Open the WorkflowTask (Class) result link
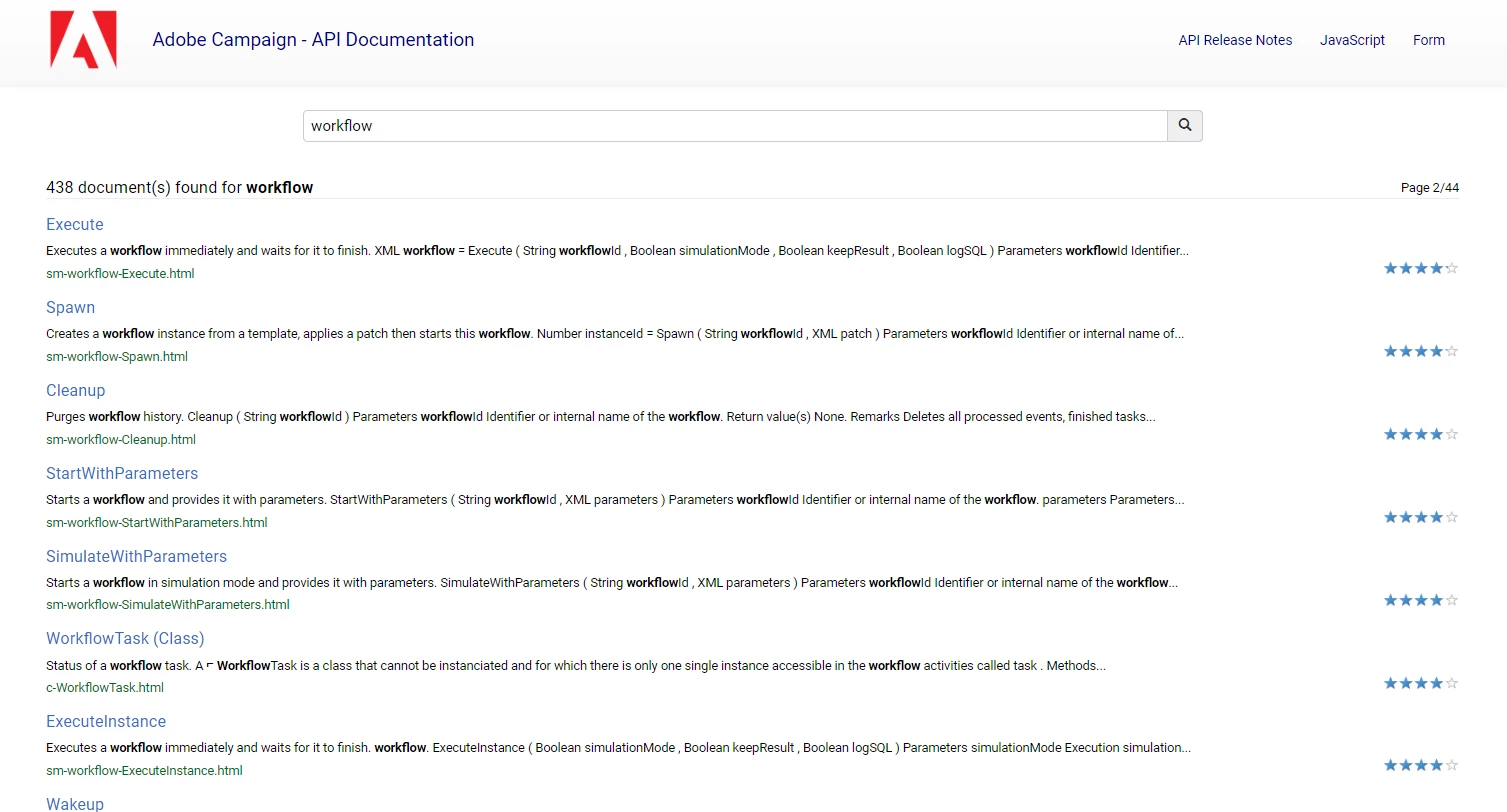1507x812 pixels. point(125,638)
